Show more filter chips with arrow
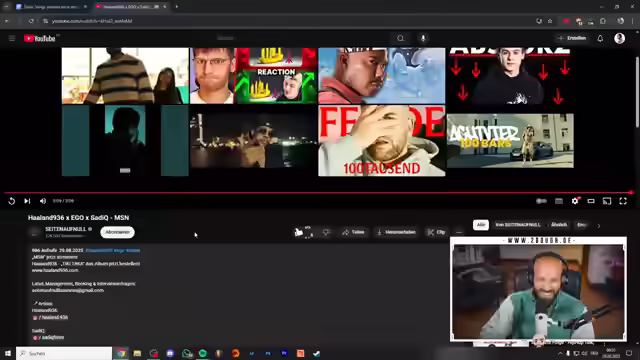Image resolution: width=640 pixels, height=360 pixels. tap(599, 225)
